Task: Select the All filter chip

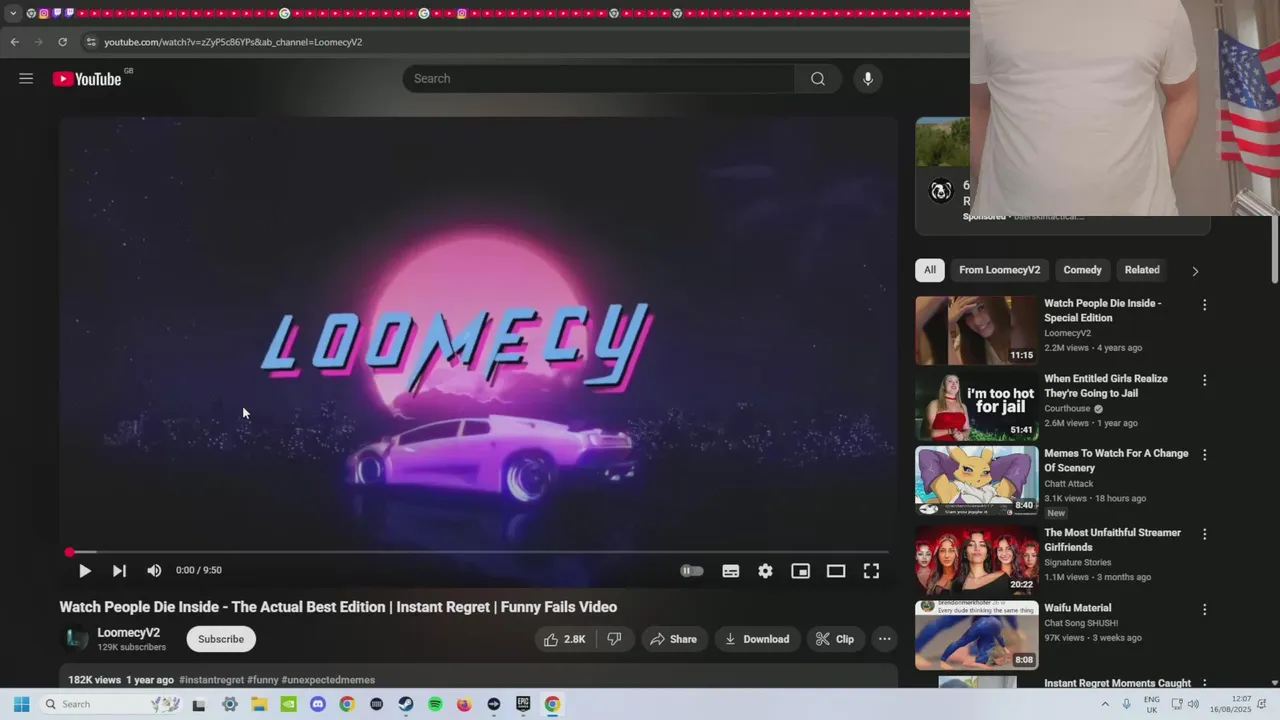Action: (x=930, y=270)
